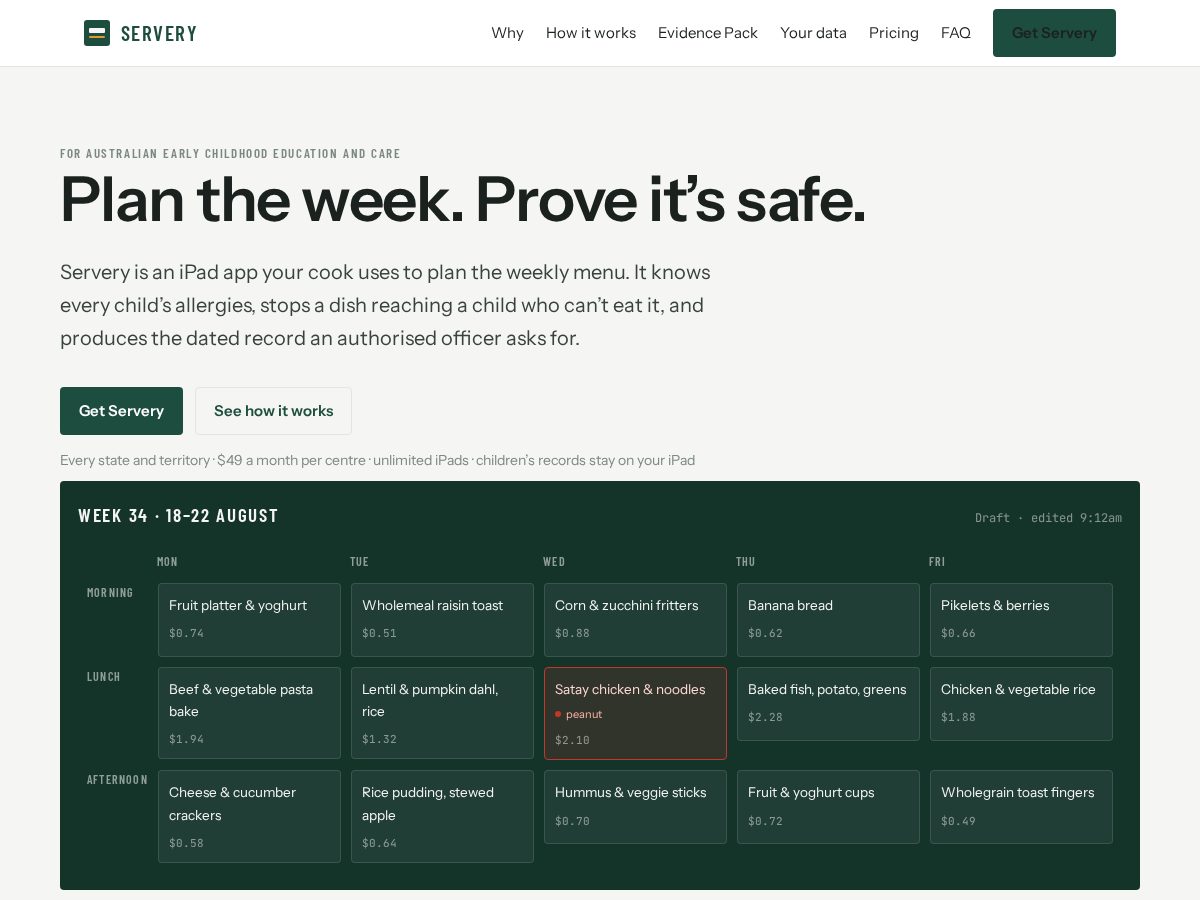
Task: Click the FRI column header
Action: tap(937, 562)
